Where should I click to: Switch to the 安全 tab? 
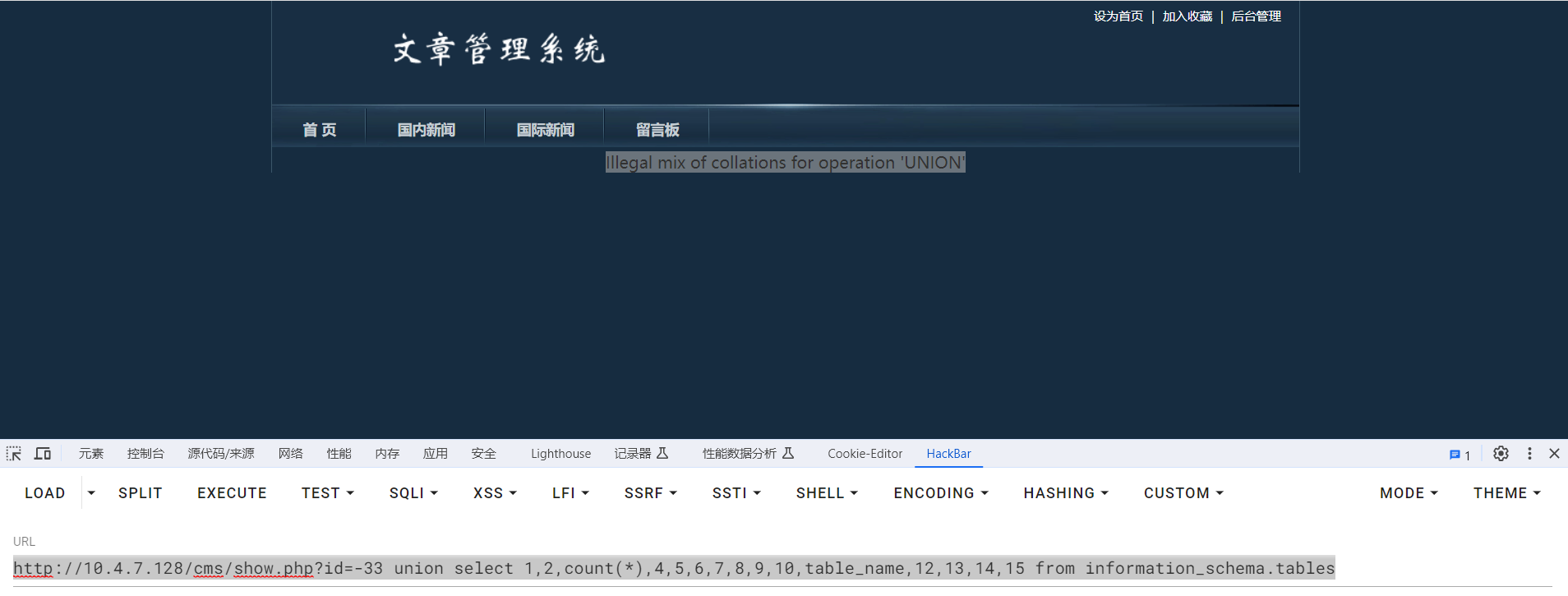(x=484, y=454)
